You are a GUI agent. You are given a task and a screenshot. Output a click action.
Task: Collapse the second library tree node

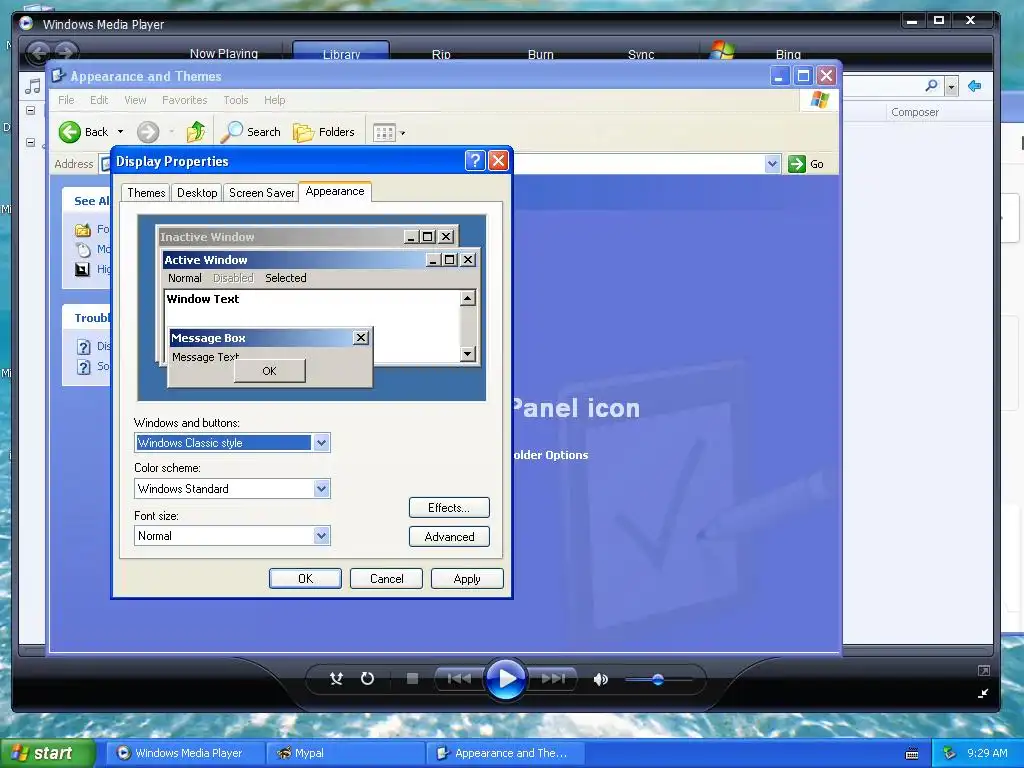(30, 142)
